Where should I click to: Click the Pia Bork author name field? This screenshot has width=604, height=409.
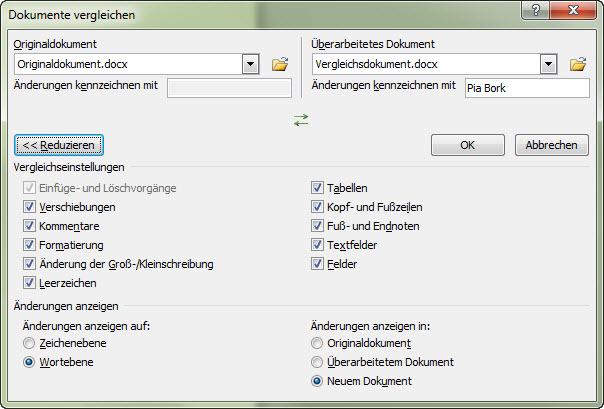(527, 88)
